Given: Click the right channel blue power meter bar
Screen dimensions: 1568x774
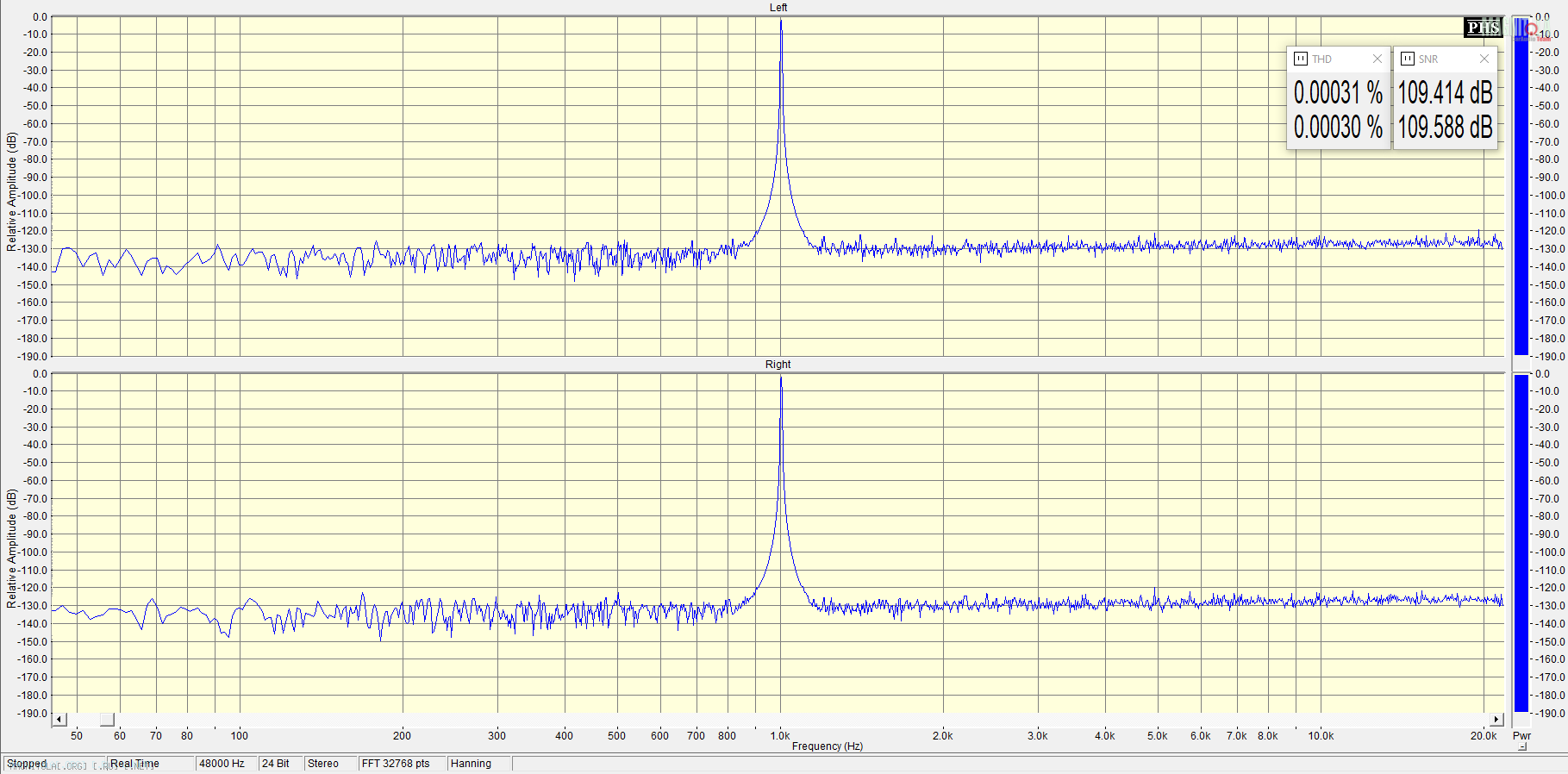Looking at the screenshot, I should click(1521, 543).
